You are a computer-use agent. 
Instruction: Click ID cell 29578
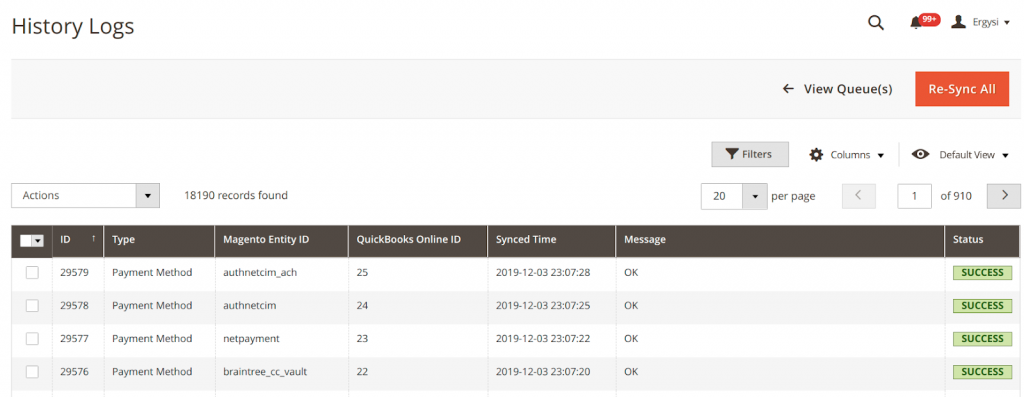(74, 306)
